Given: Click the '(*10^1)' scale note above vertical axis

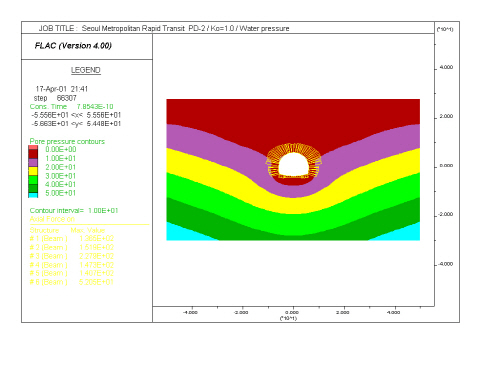Looking at the screenshot, I should (x=445, y=29).
